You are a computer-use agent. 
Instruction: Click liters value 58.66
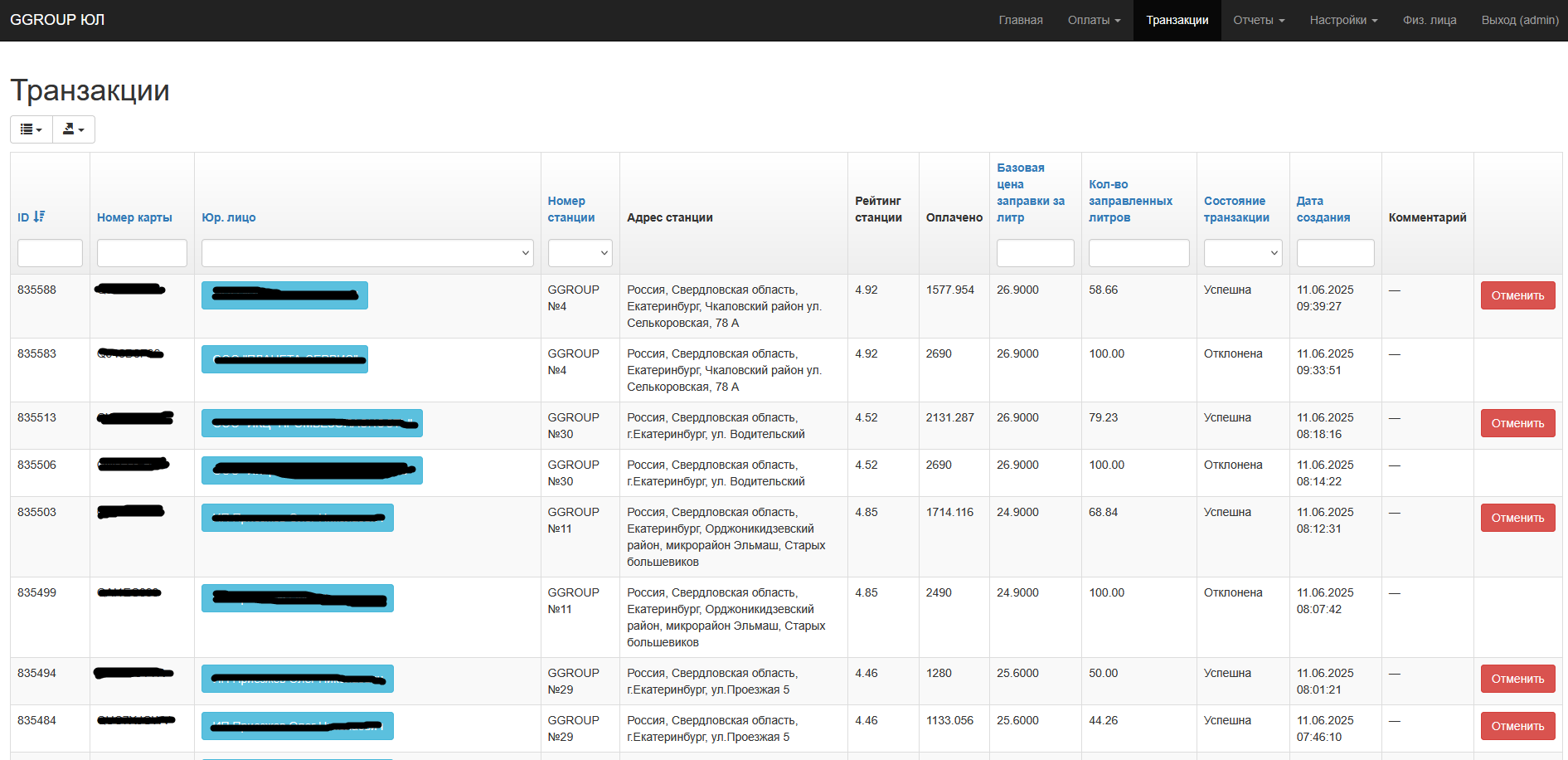point(1104,290)
